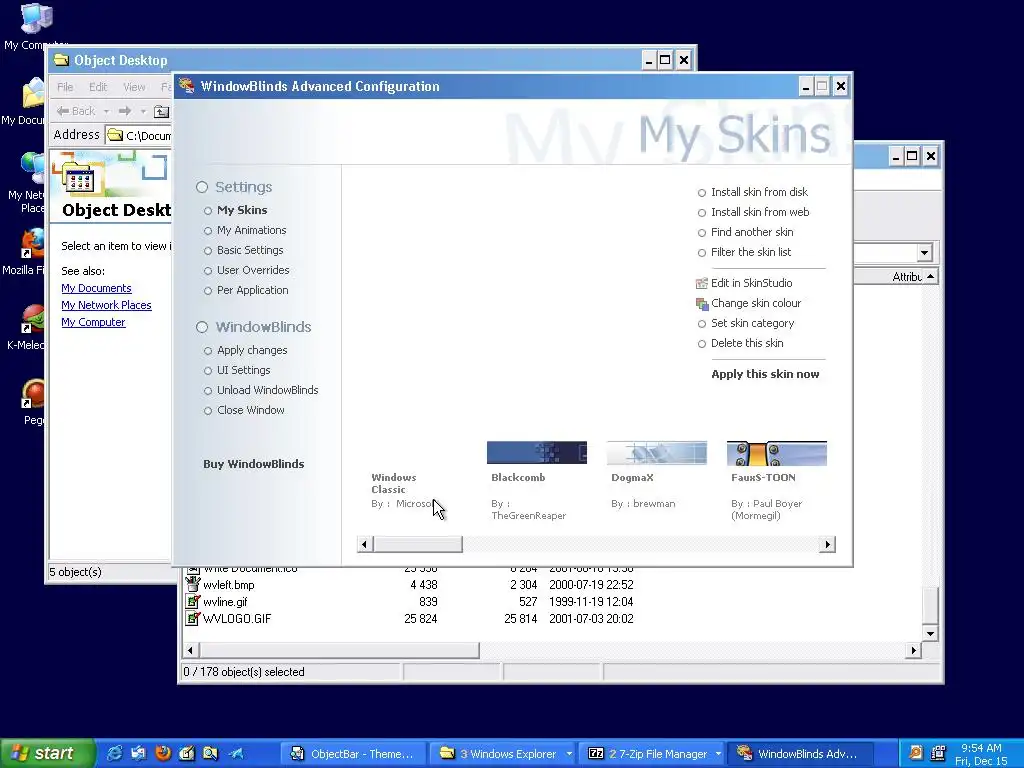Select the FauxS-TOON skin thumbnail
Image resolution: width=1024 pixels, height=768 pixels.
[777, 453]
